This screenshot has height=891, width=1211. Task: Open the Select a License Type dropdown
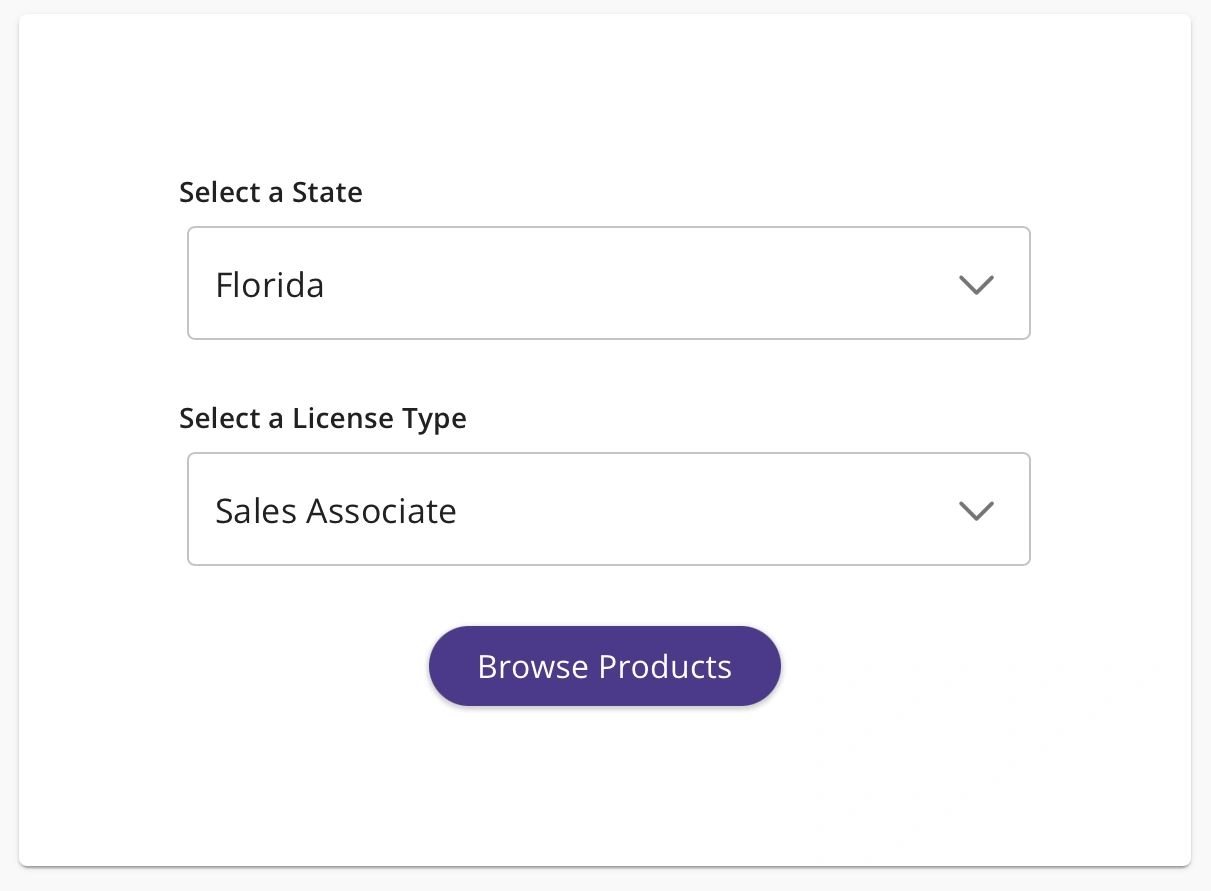click(x=609, y=509)
